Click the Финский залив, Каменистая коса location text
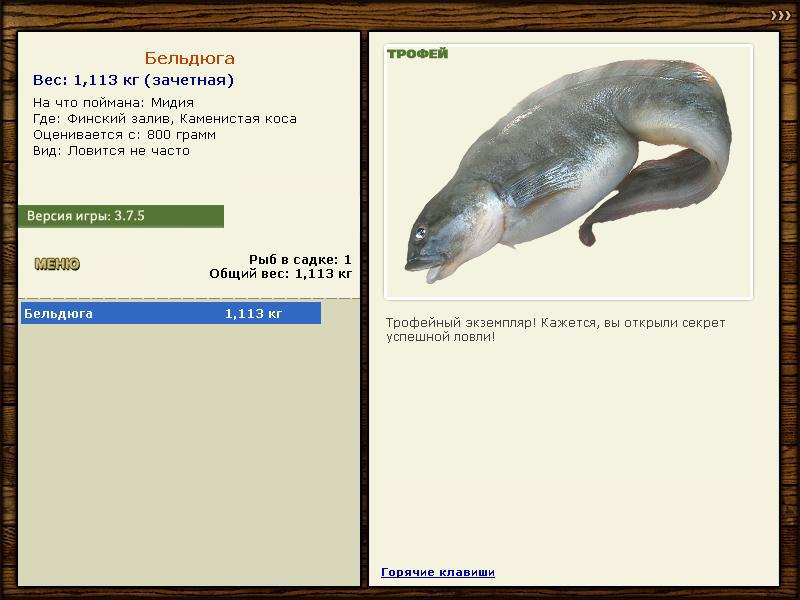 coord(182,119)
